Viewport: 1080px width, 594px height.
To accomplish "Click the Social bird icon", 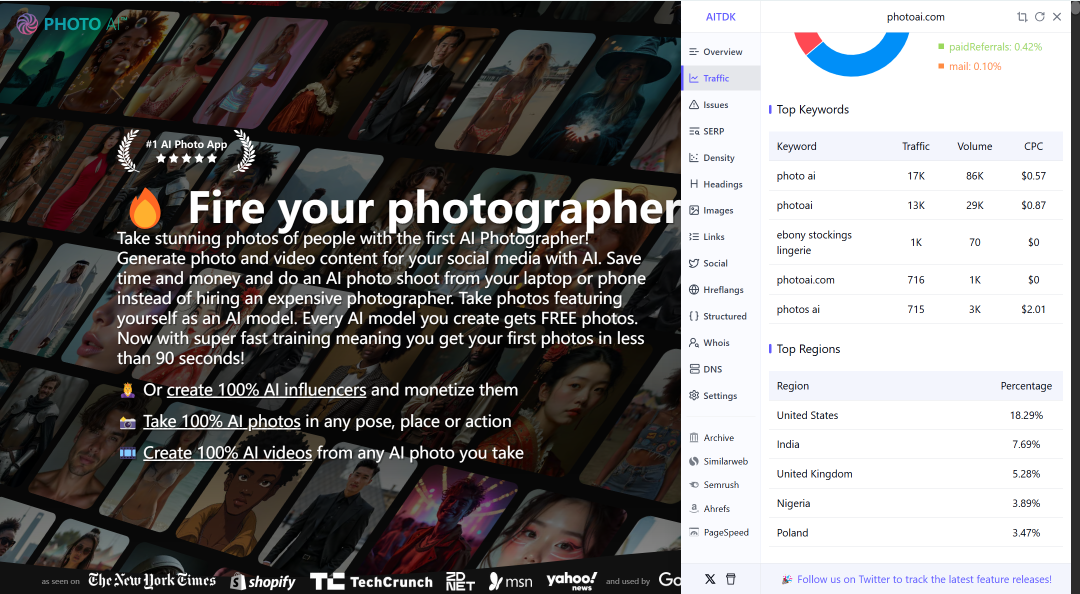I will [x=694, y=263].
